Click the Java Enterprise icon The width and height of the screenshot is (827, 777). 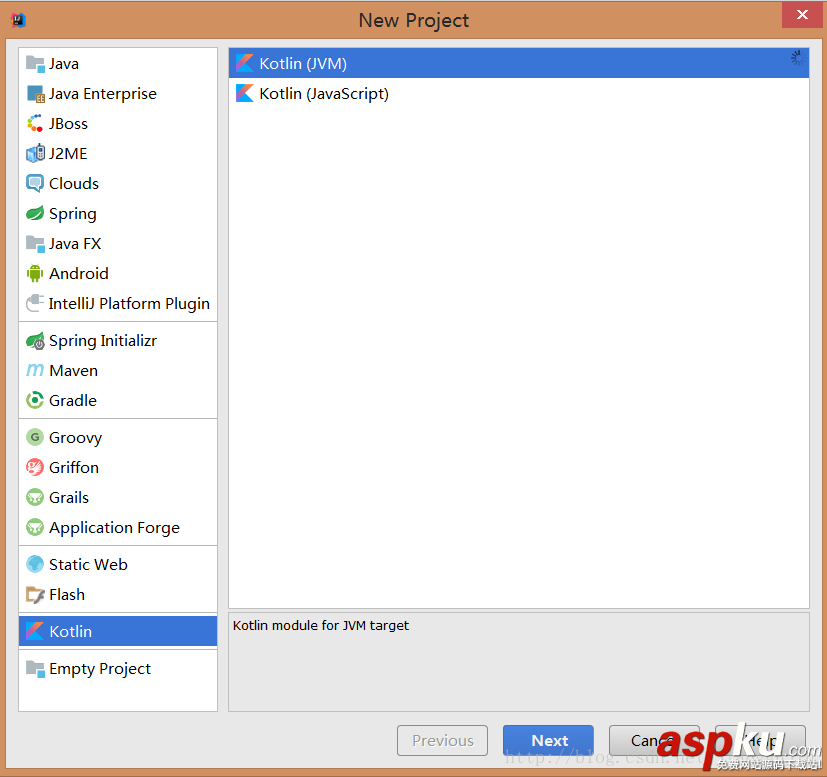coord(35,94)
